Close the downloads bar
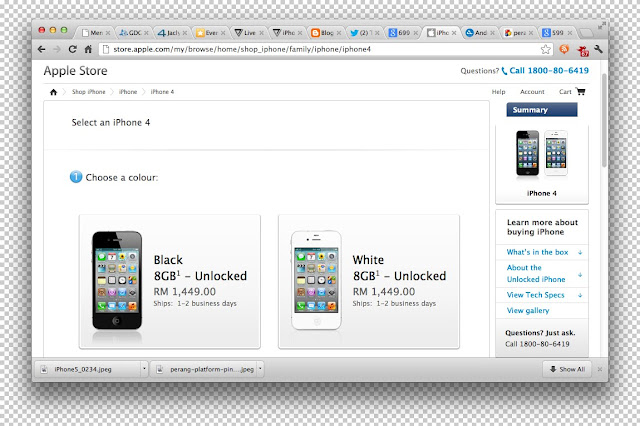Viewport: 640px width, 426px height. 600,369
